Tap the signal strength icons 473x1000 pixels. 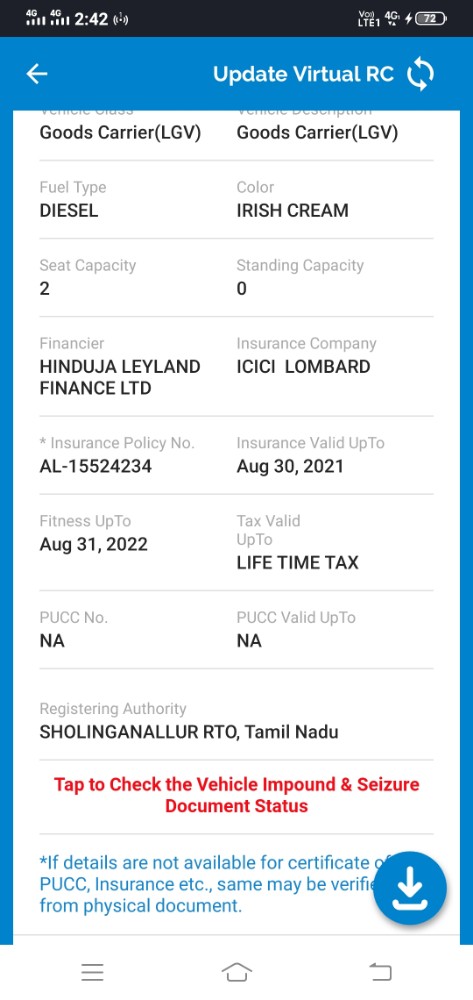48,18
